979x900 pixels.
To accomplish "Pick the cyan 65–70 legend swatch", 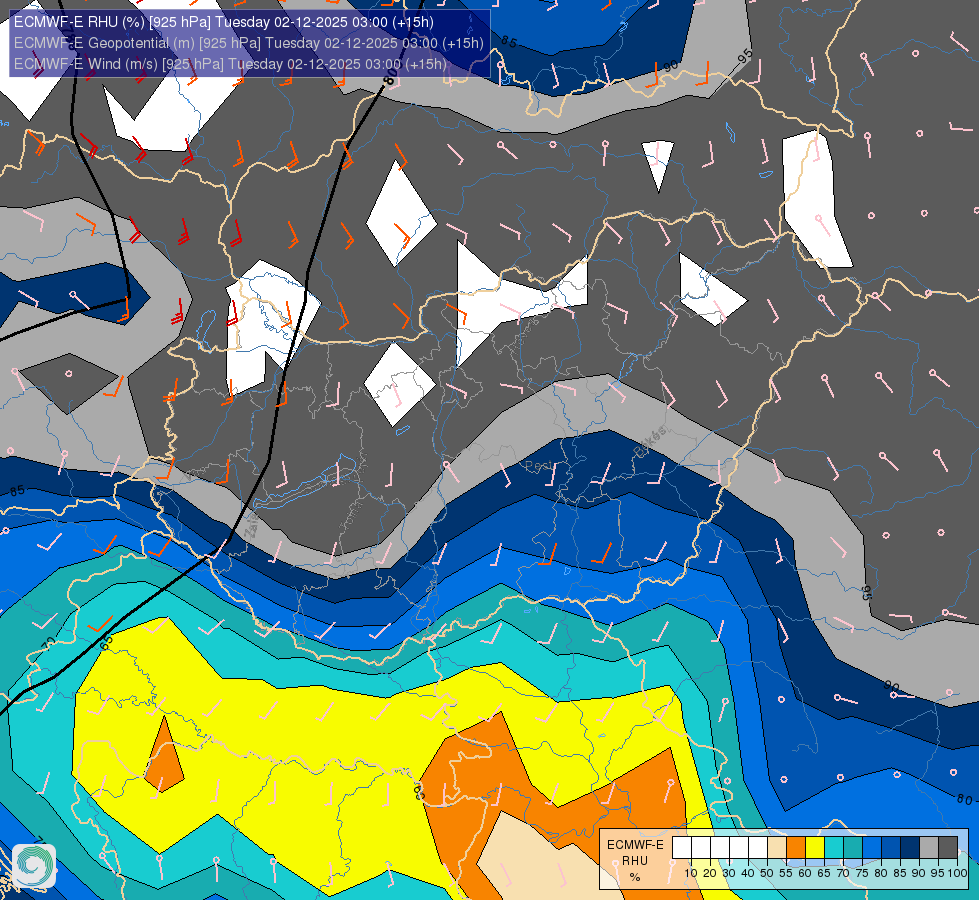I will [834, 847].
